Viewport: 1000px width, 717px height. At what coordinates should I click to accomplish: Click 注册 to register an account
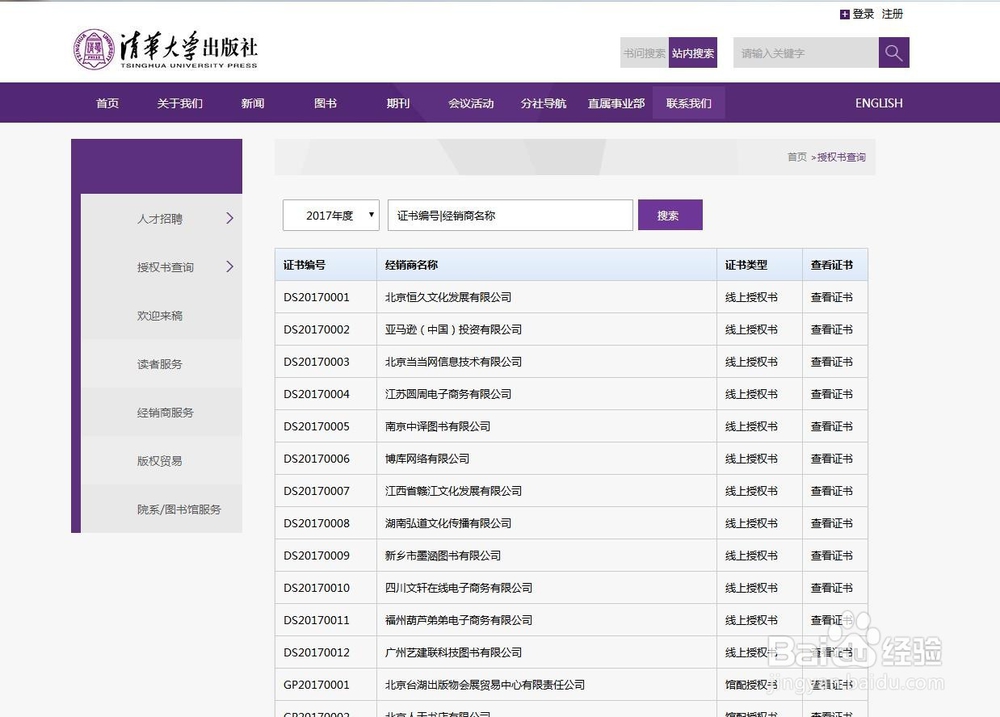pos(892,13)
